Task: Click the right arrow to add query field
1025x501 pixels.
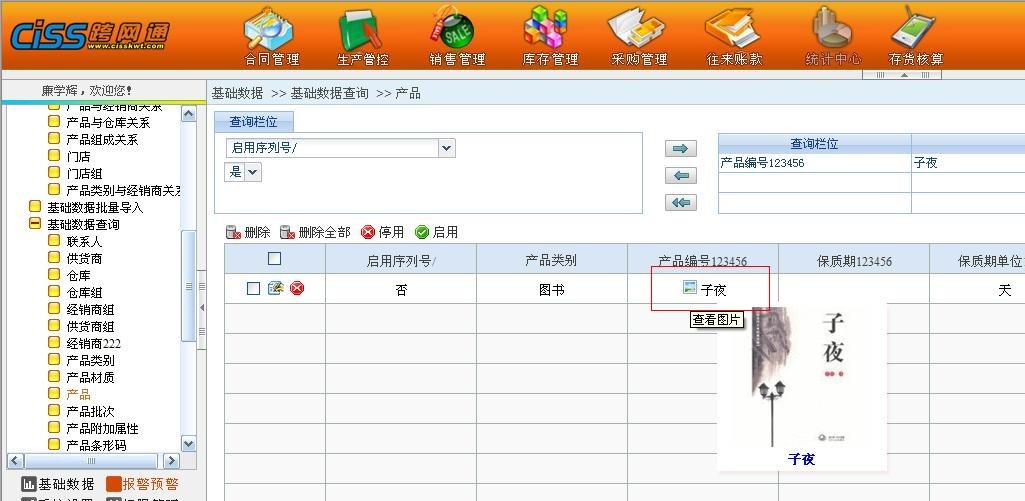Action: pyautogui.click(x=680, y=149)
